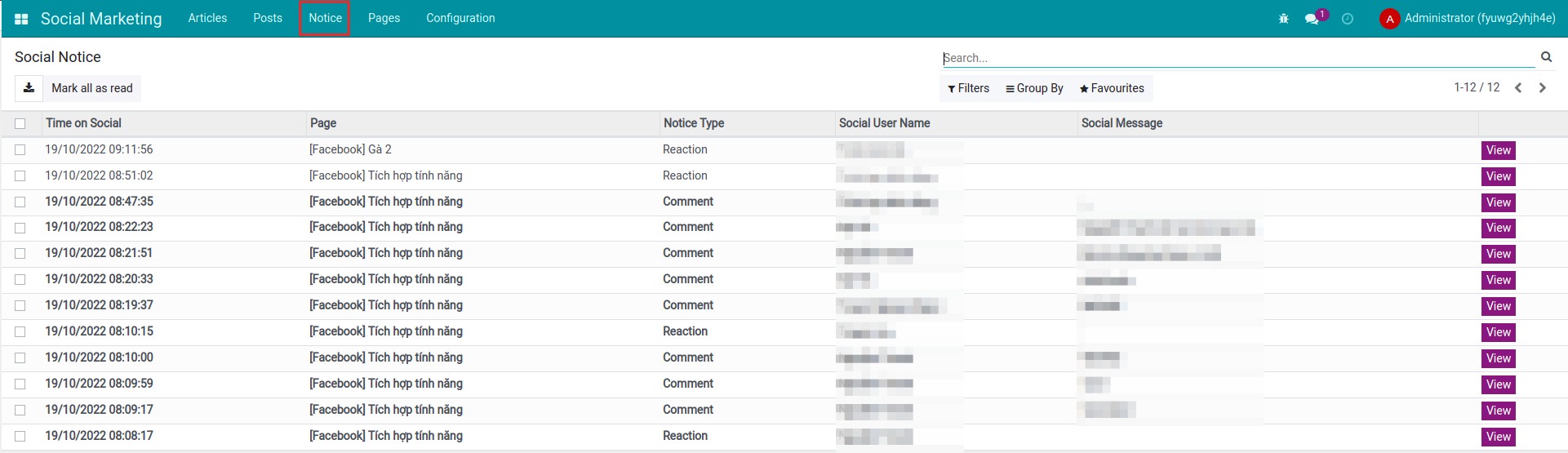
Task: Open the apps grid home menu icon
Action: [22, 19]
